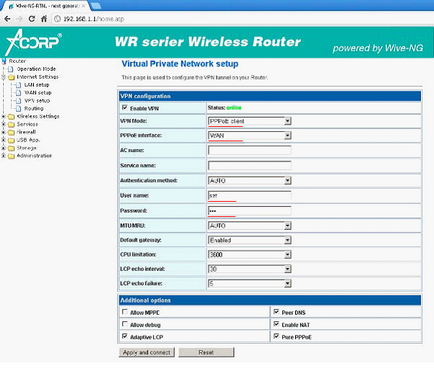Open Routing in the sidebar
The height and width of the screenshot is (374, 434).
(x=34, y=109)
